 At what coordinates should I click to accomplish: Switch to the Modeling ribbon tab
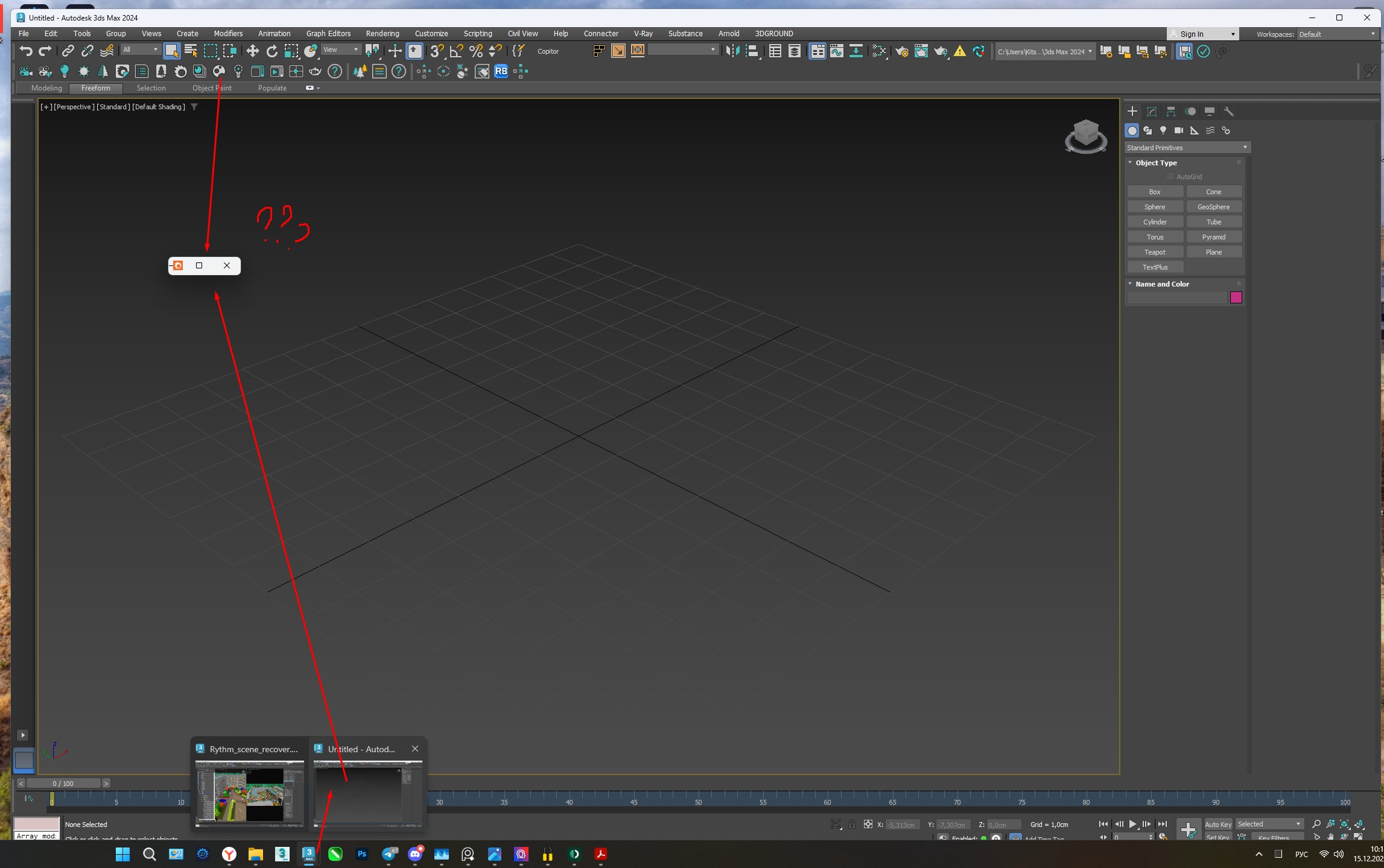(46, 88)
